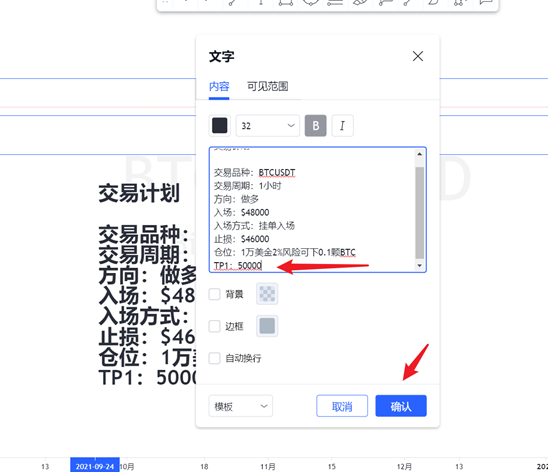Open the 边框 border color swatch
This screenshot has height=472, width=548.
267,326
